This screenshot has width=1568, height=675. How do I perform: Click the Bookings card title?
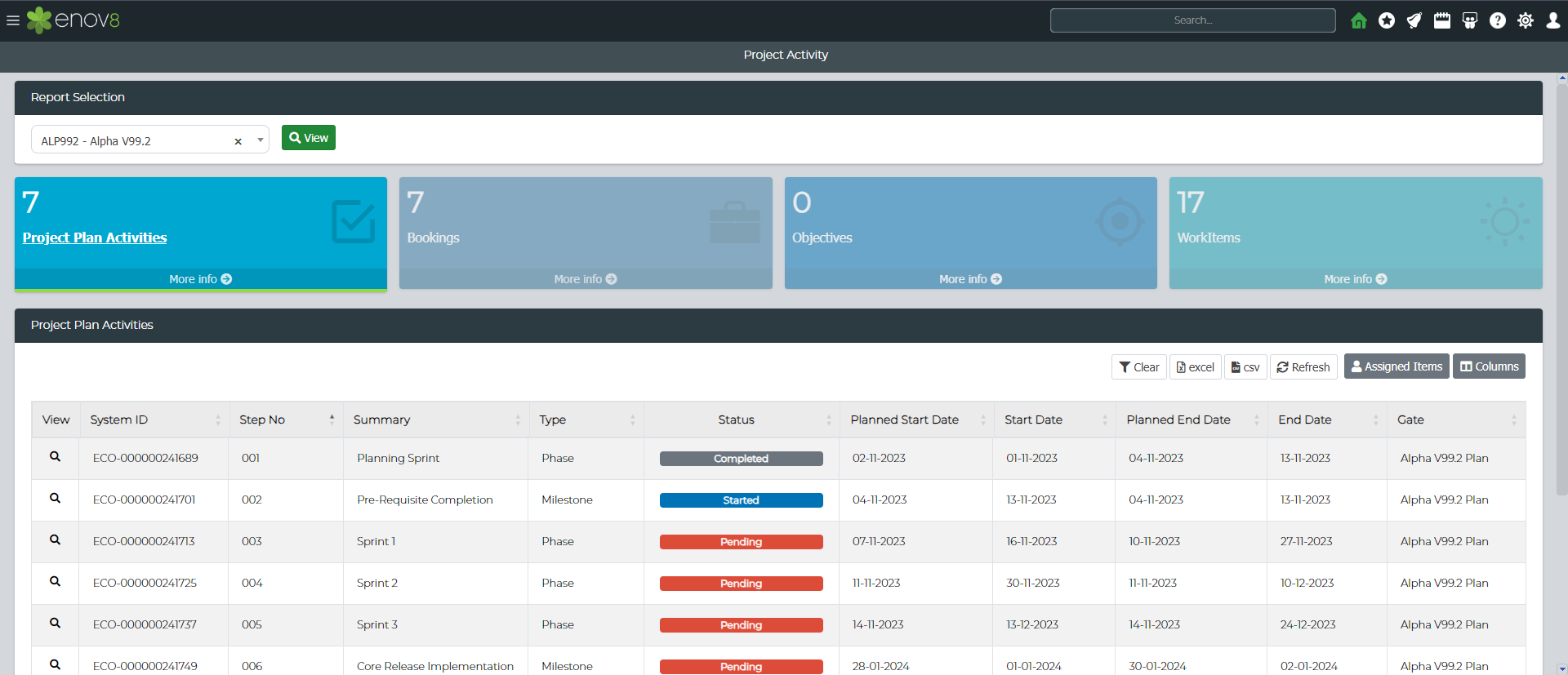point(434,238)
